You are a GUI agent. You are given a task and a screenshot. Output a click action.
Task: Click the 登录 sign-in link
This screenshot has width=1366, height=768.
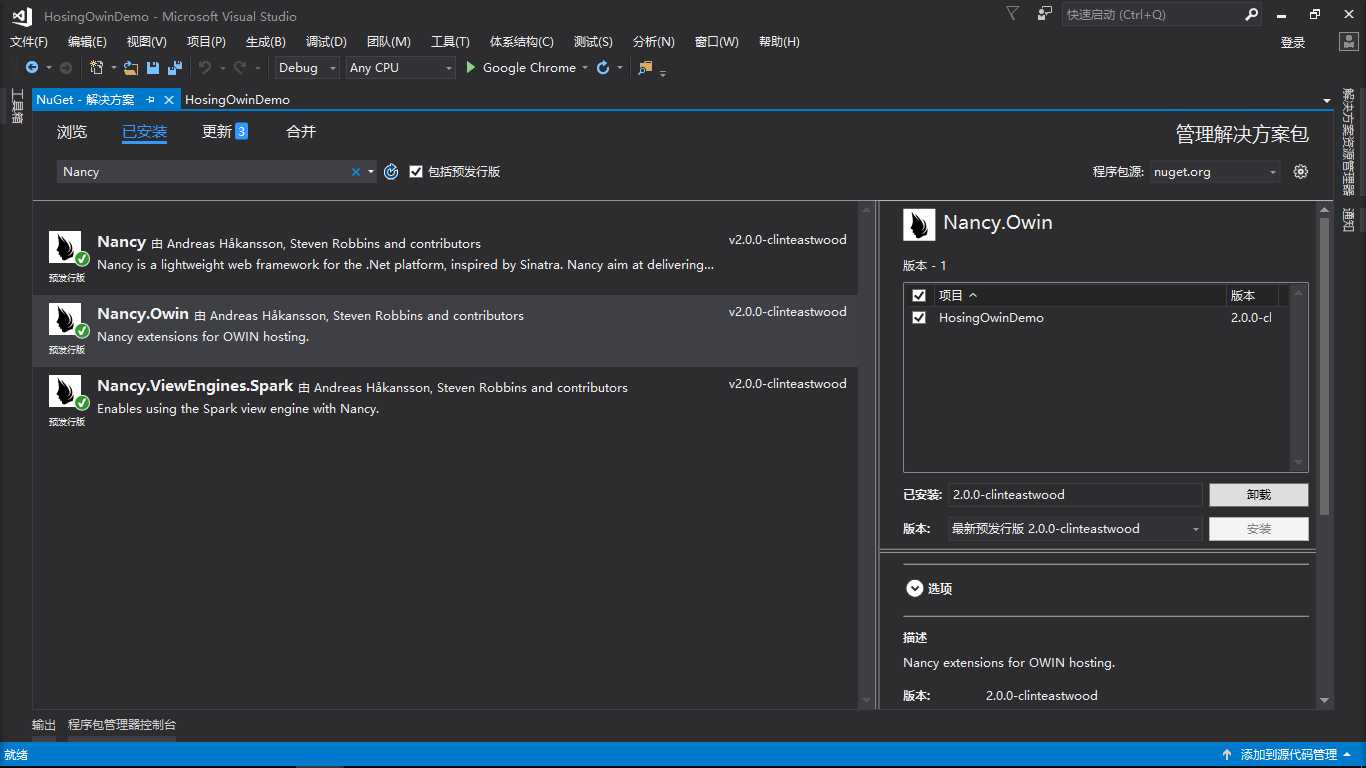click(1293, 42)
